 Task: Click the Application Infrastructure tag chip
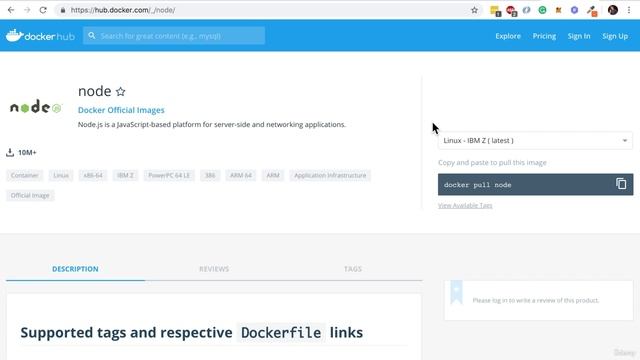pyautogui.click(x=330, y=176)
